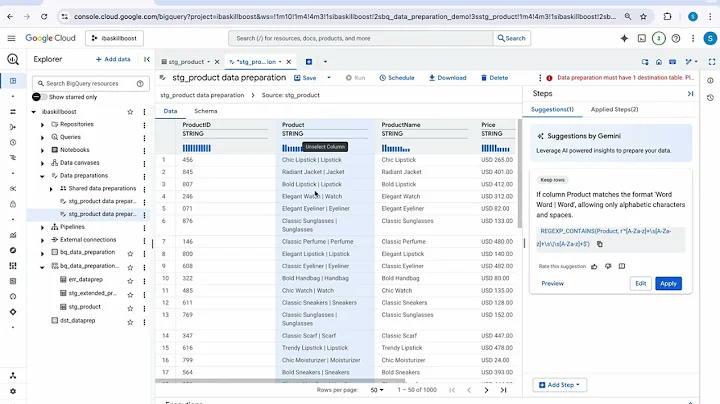Switch to the stg_product tab
Viewport: 720px width, 404px height.
pos(186,62)
